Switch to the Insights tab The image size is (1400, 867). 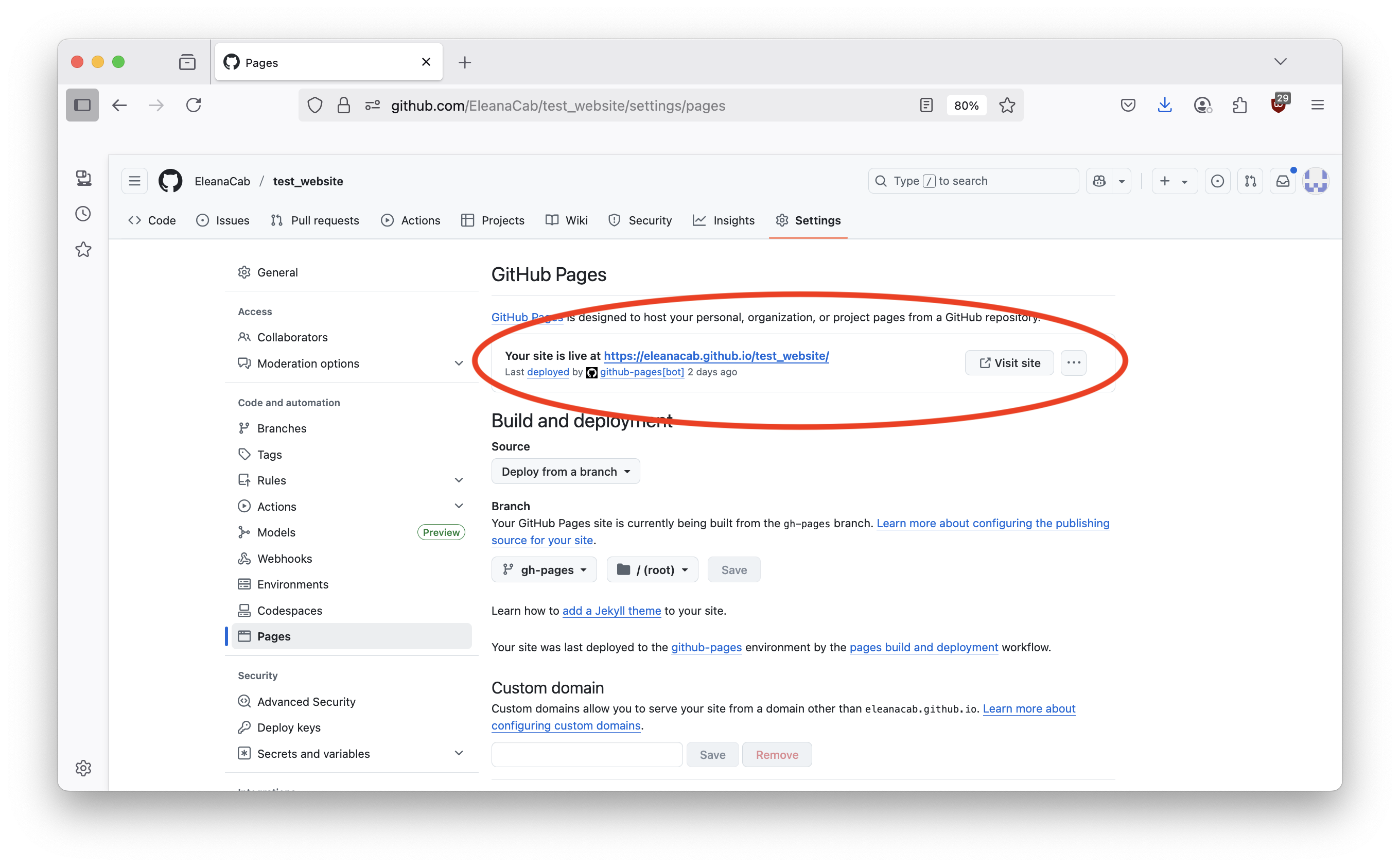(724, 221)
